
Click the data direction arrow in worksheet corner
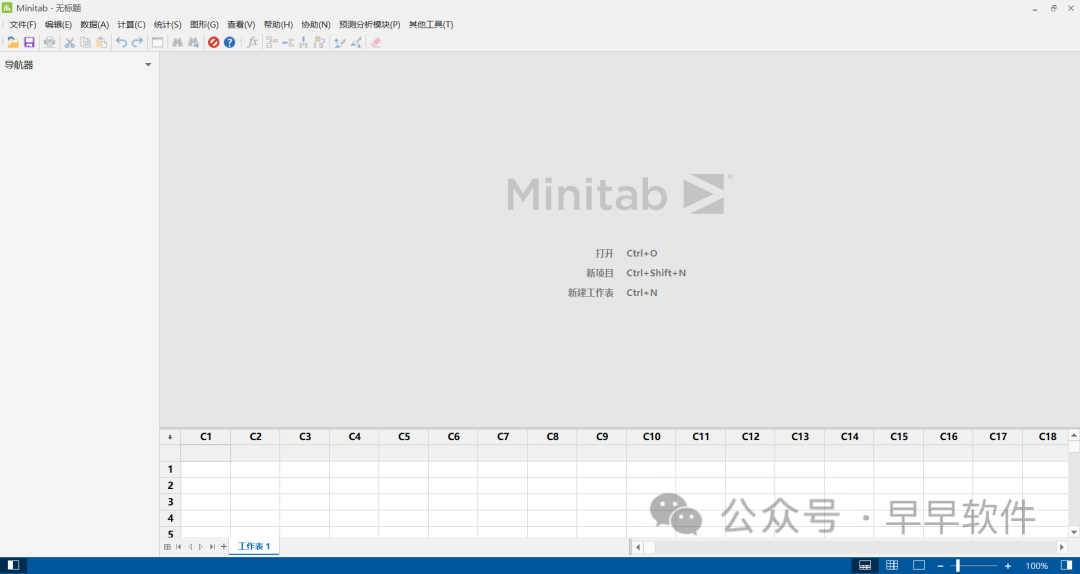tap(169, 437)
